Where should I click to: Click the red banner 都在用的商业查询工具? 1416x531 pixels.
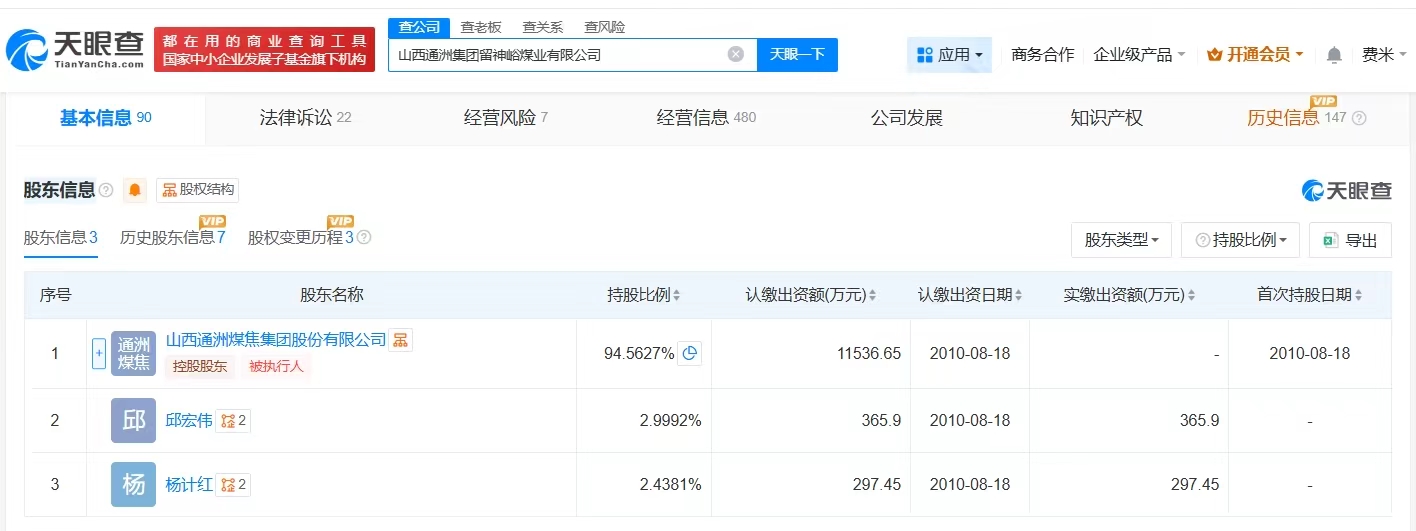click(265, 49)
